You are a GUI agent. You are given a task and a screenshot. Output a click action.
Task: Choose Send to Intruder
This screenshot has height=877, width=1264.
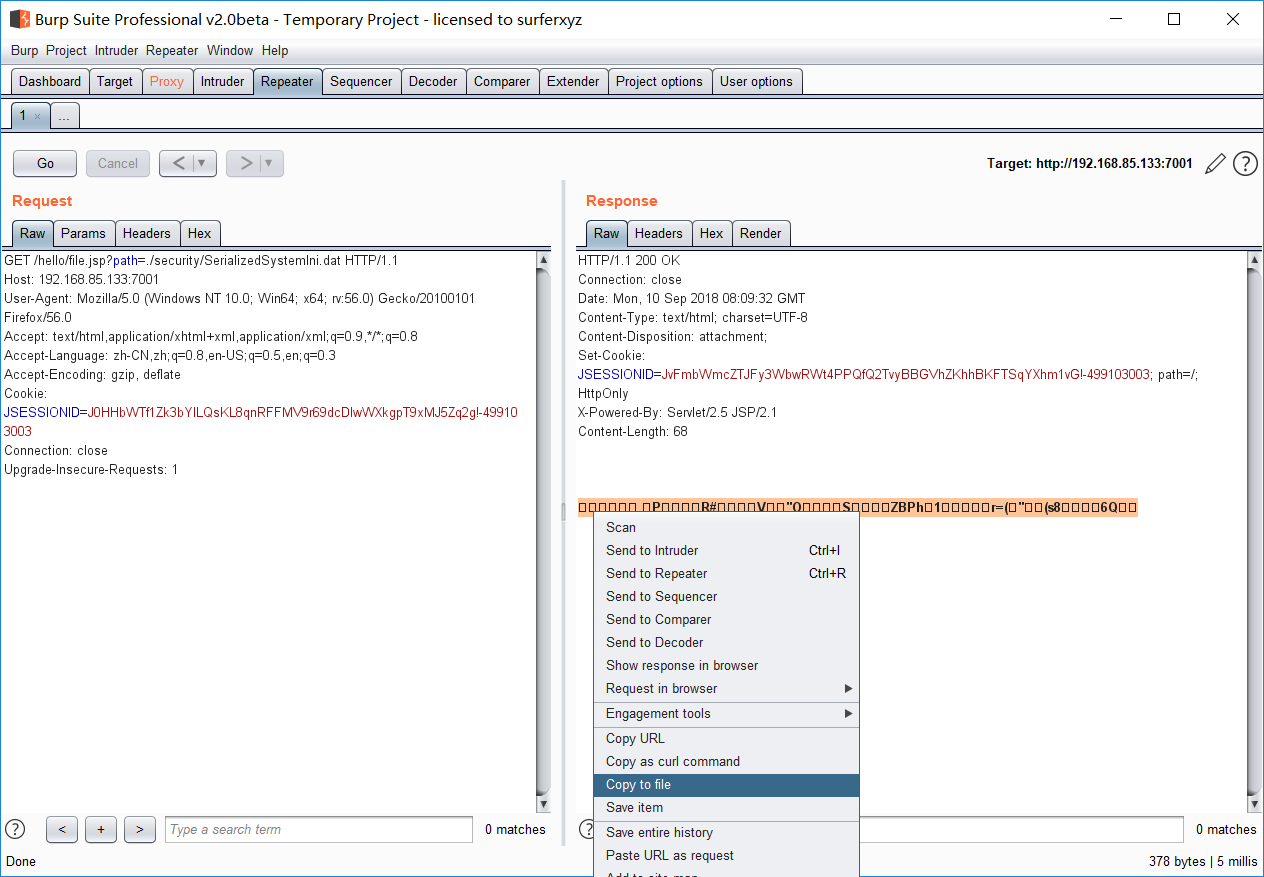click(x=726, y=550)
